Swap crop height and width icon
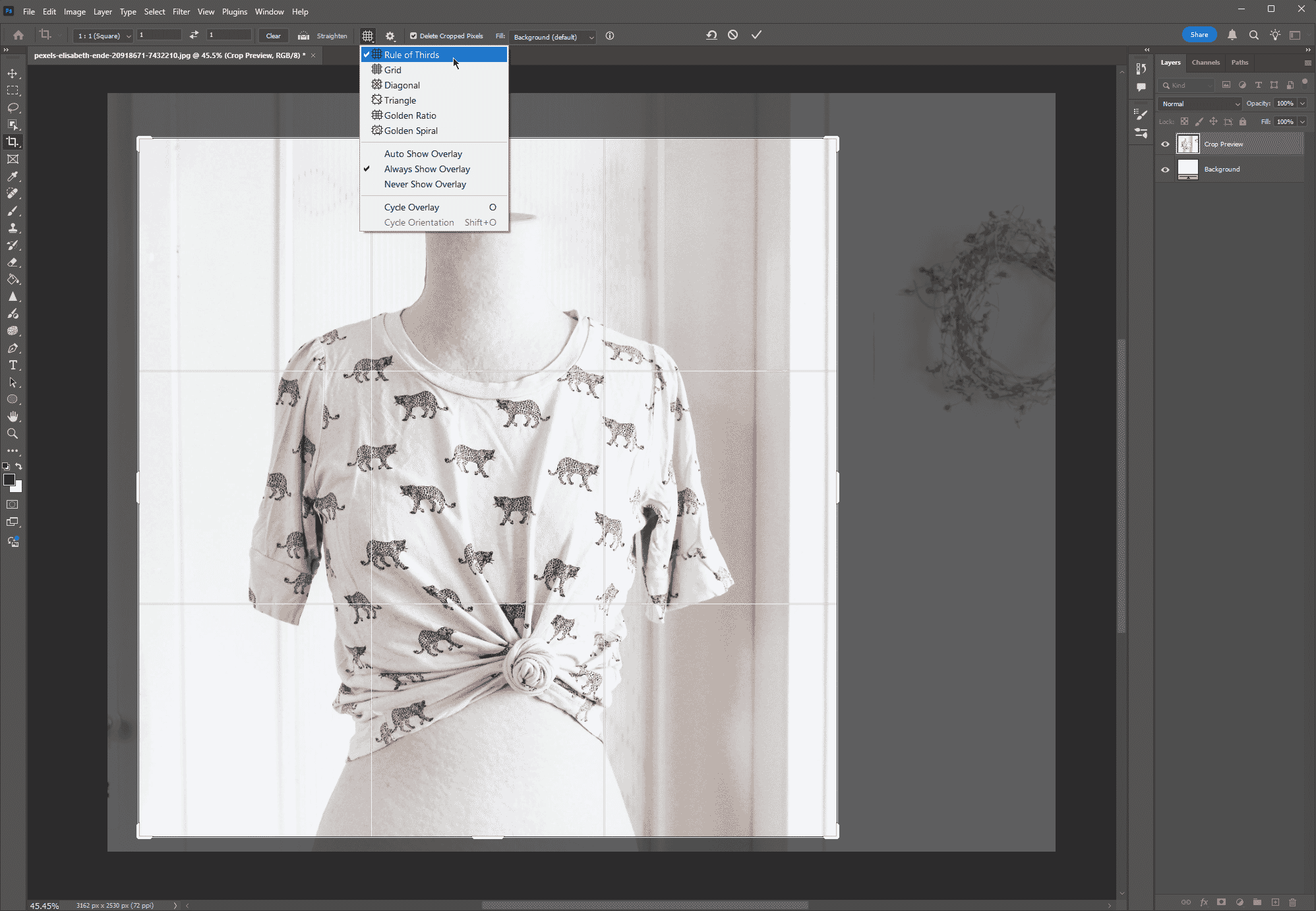Image resolution: width=1316 pixels, height=911 pixels. tap(194, 35)
